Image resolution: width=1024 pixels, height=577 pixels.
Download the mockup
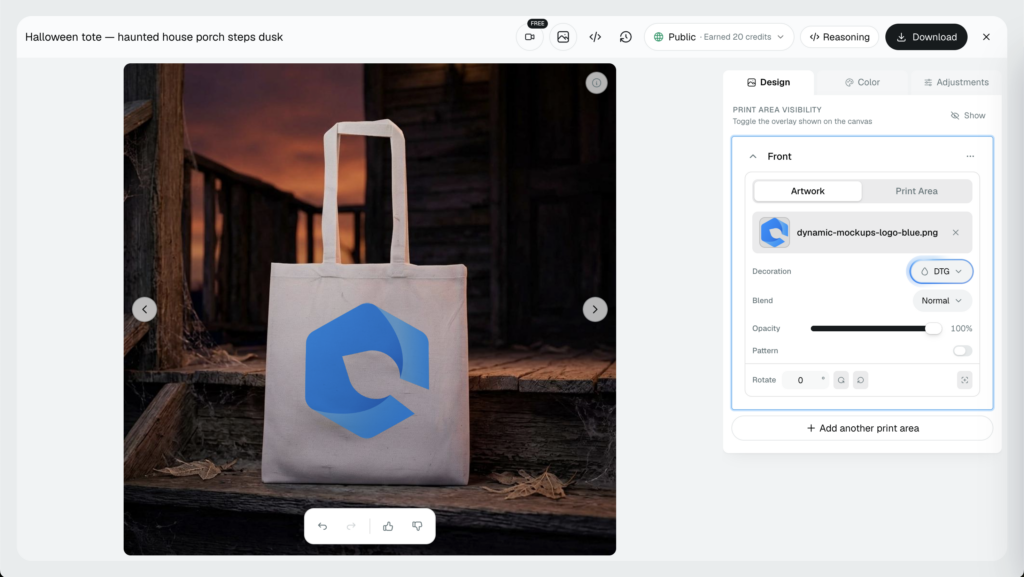(x=926, y=37)
